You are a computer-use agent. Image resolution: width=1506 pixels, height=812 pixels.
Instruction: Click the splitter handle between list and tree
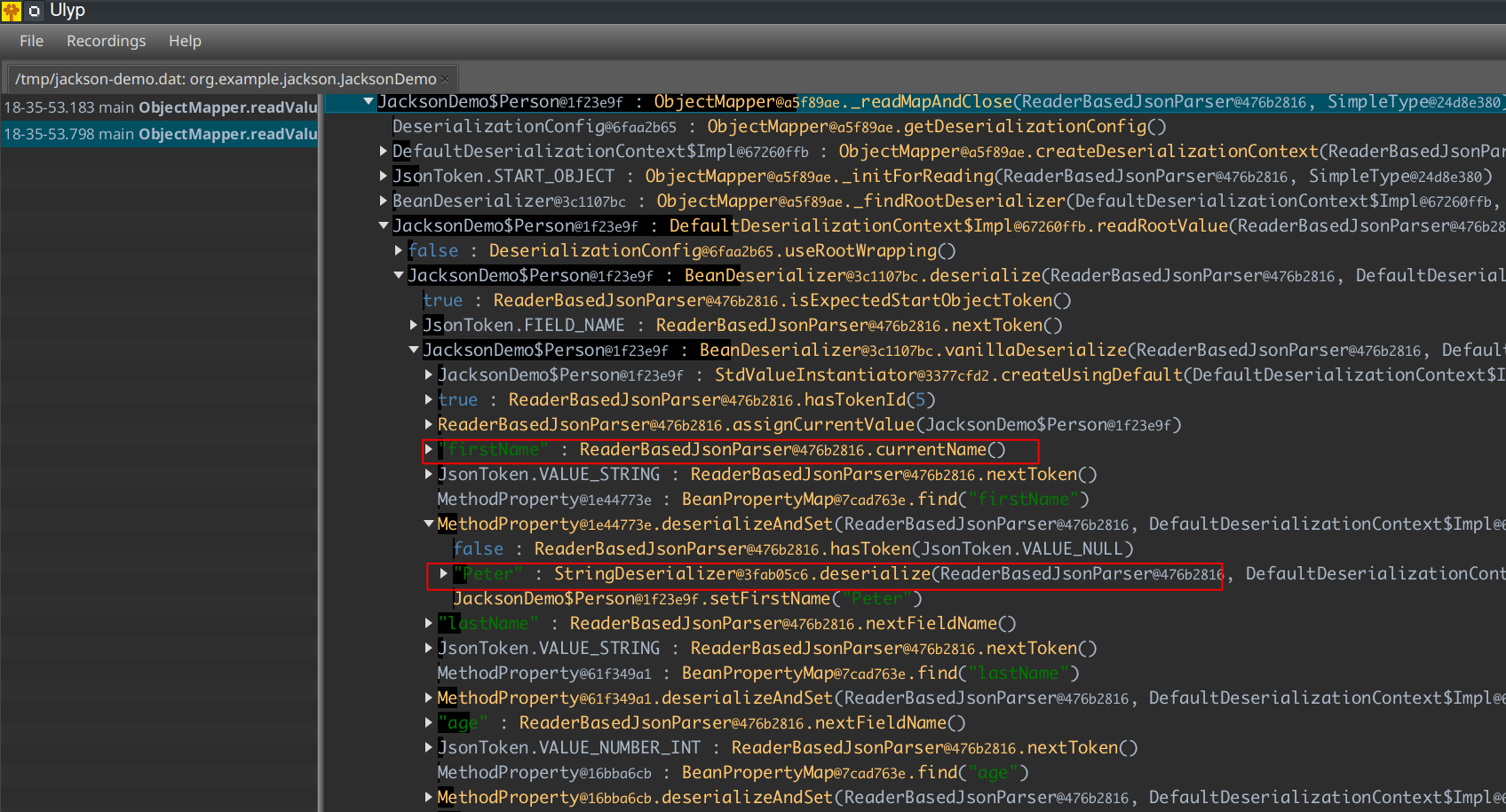[321, 453]
